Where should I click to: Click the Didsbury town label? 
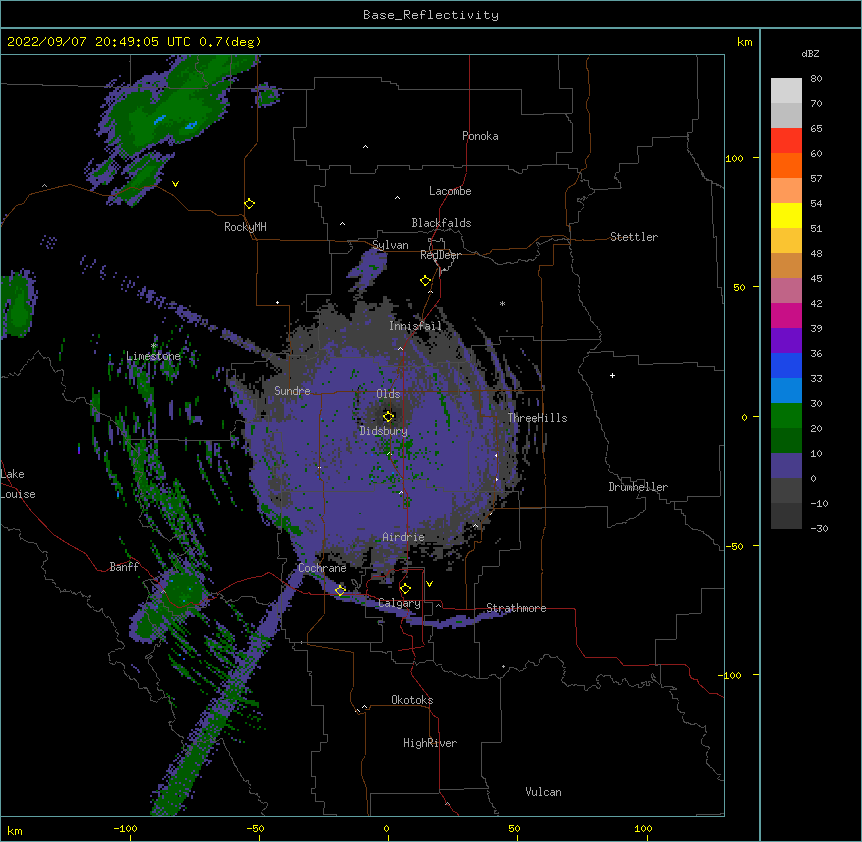384,431
